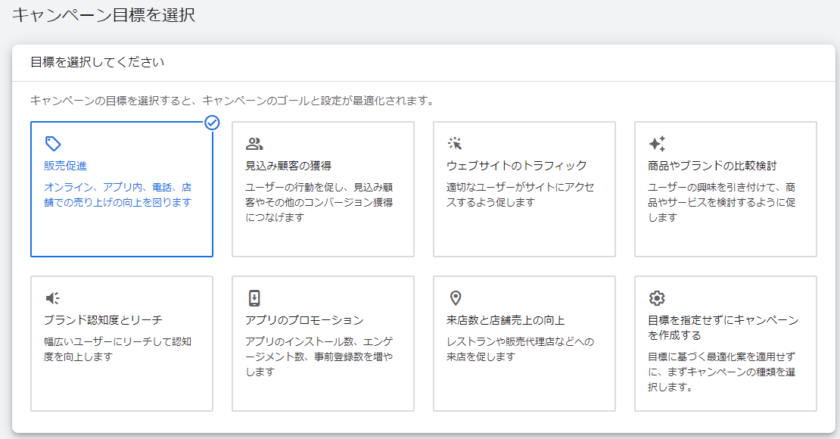
Task: Click the section header 目標を選択してください
Action: point(97,62)
